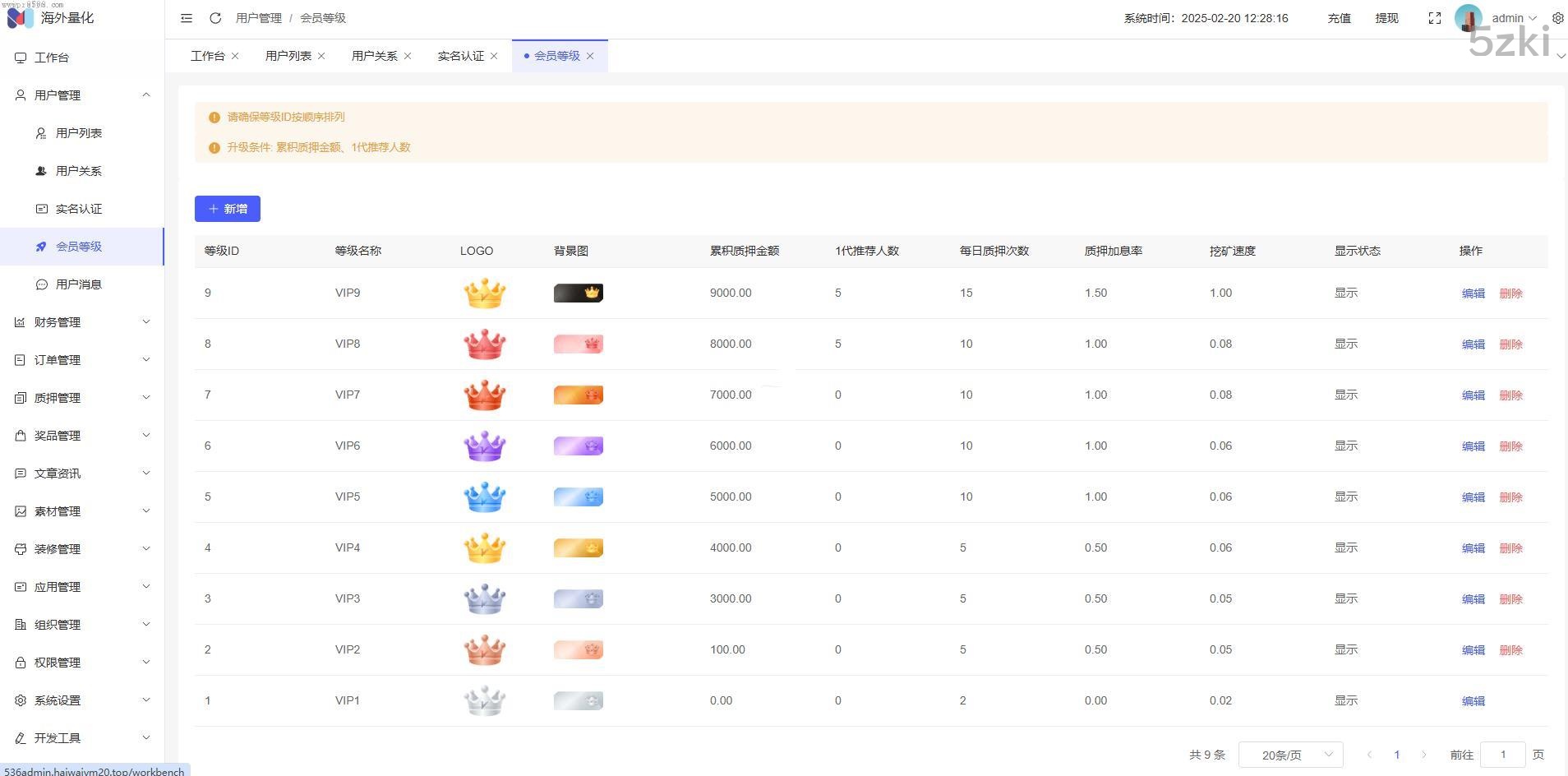
Task: Expand the 质押管理 sidebar section
Action: click(82, 398)
